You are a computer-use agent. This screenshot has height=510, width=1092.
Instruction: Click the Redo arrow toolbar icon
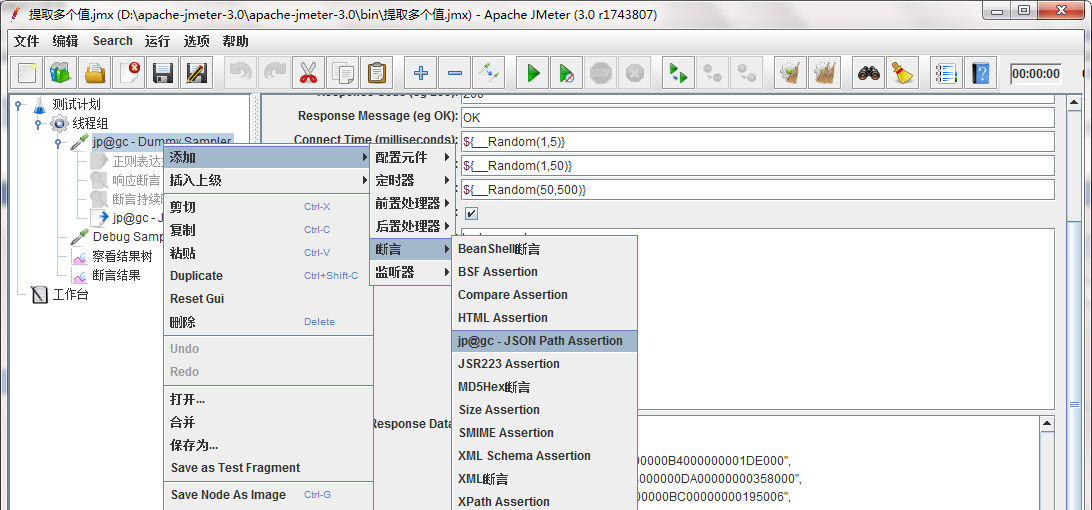pyautogui.click(x=274, y=72)
